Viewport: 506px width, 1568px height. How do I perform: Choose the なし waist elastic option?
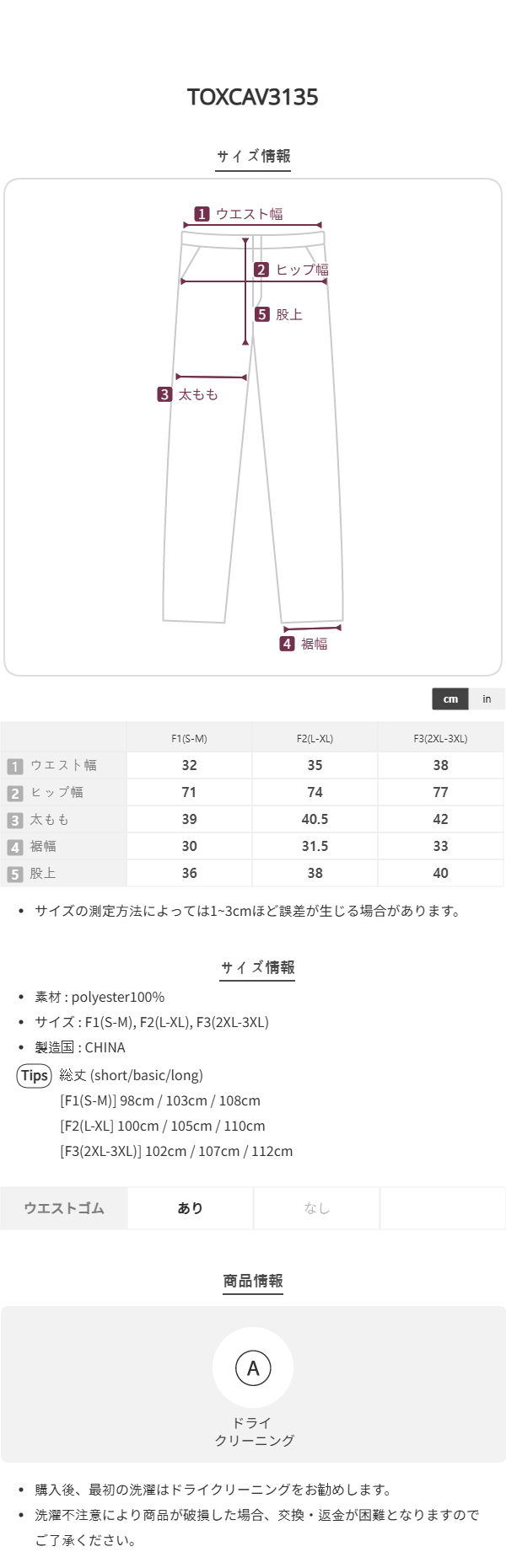pyautogui.click(x=316, y=1208)
